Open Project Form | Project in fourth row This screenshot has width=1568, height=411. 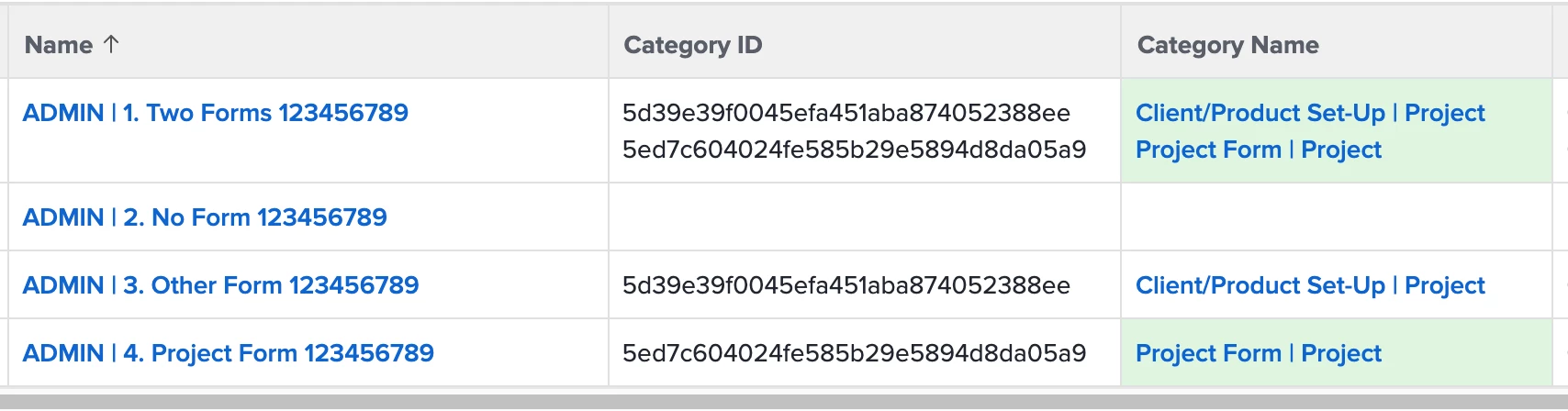[x=1258, y=353]
